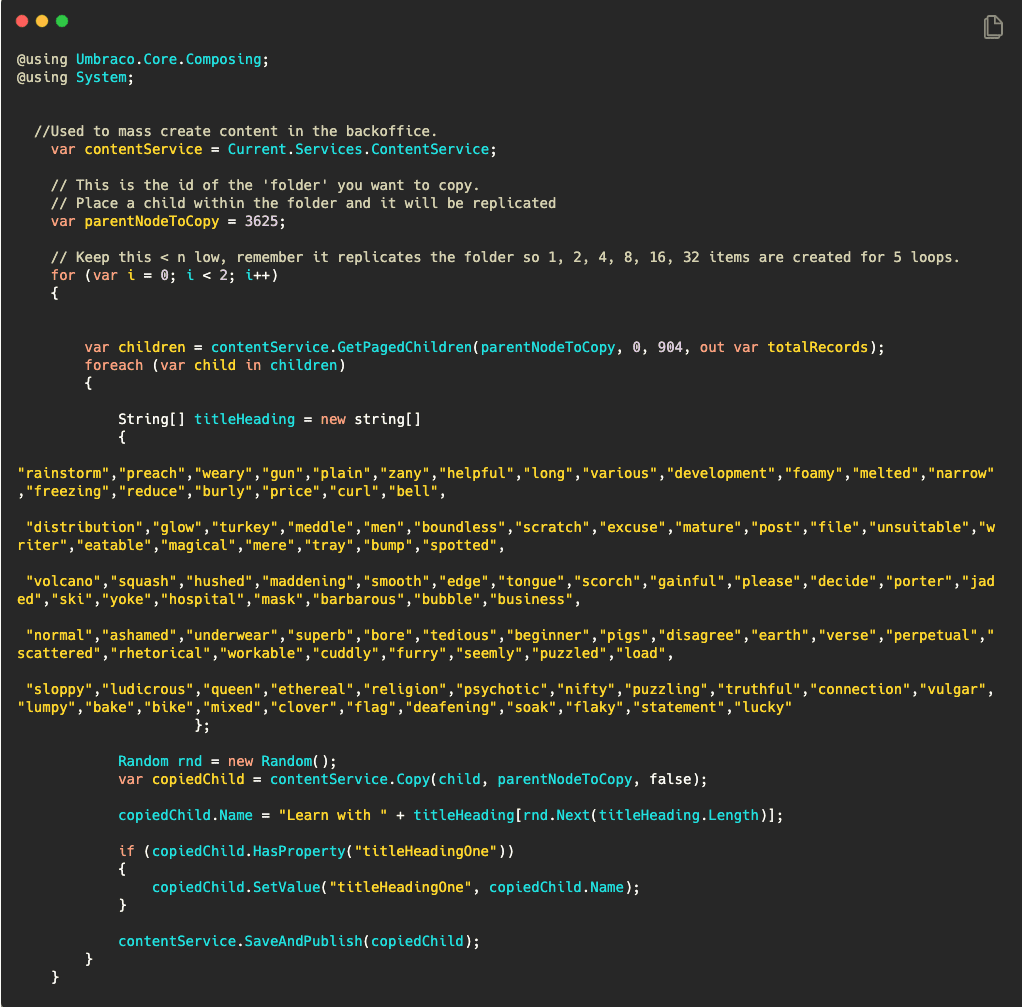
Task: Click the yellow minimize window dot
Action: point(42,21)
